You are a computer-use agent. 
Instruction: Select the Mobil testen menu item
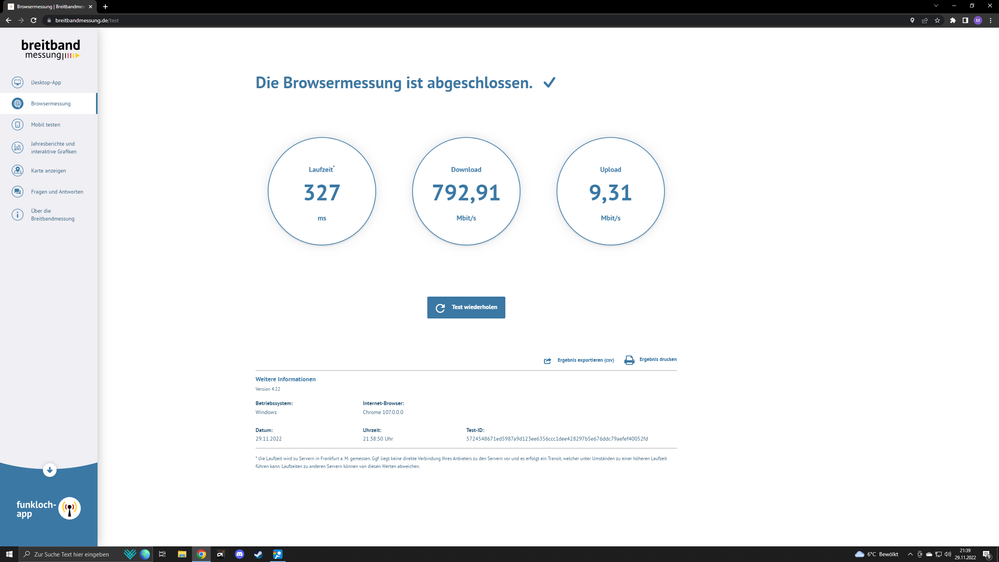45,124
